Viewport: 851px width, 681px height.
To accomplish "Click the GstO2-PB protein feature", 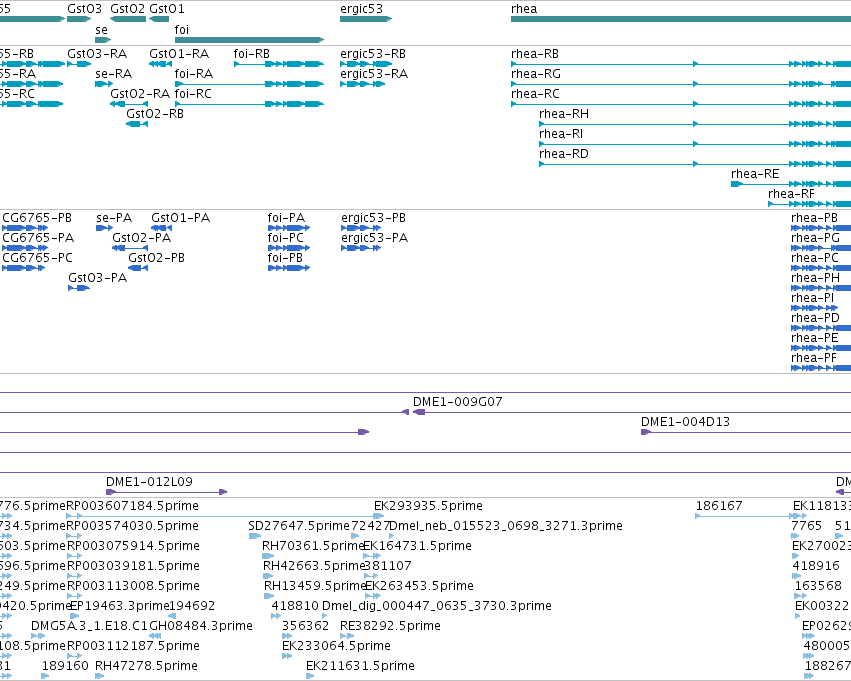I will point(138,268).
